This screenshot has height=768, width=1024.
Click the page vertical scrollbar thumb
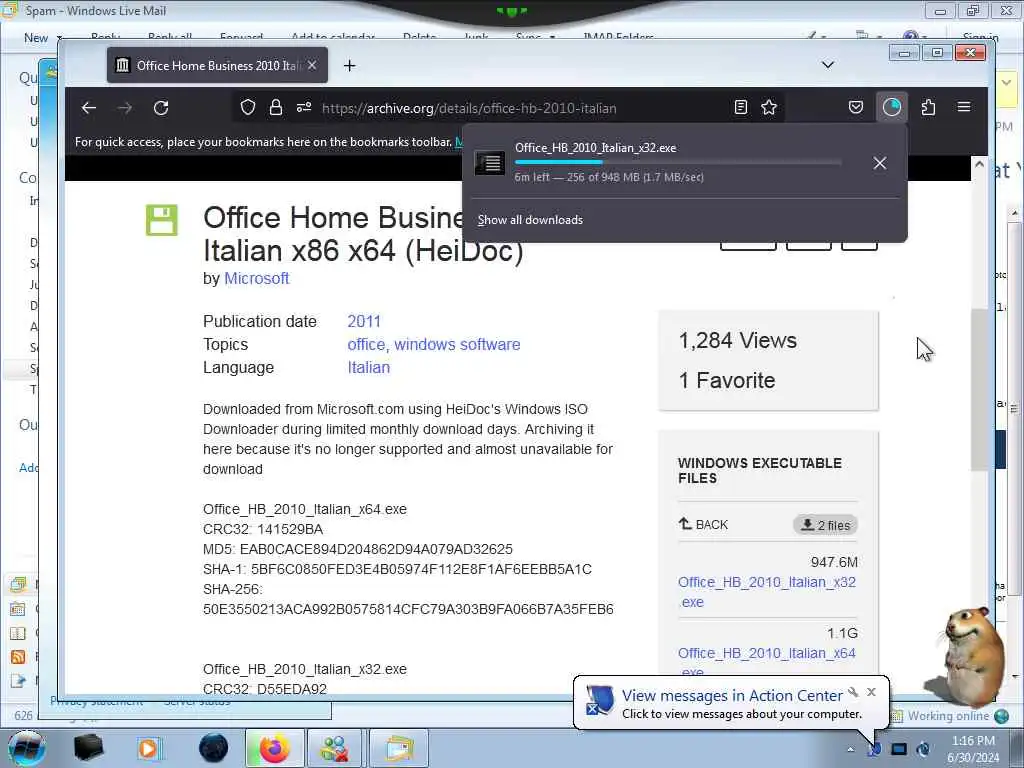click(x=979, y=389)
